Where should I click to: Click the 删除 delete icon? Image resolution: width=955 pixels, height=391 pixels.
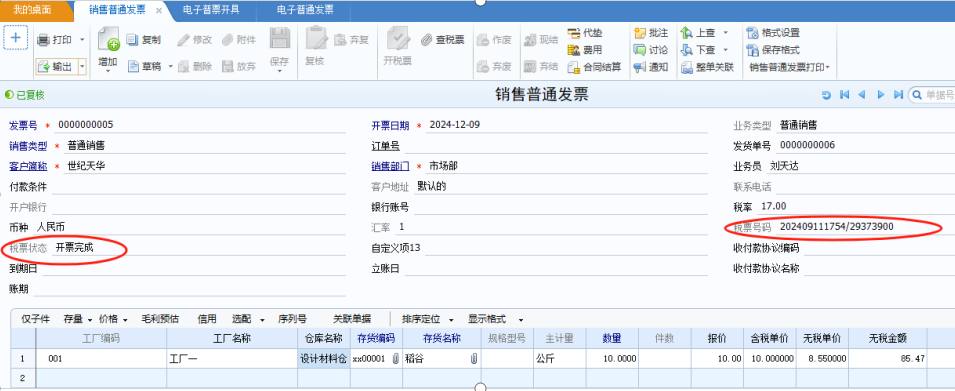183,67
